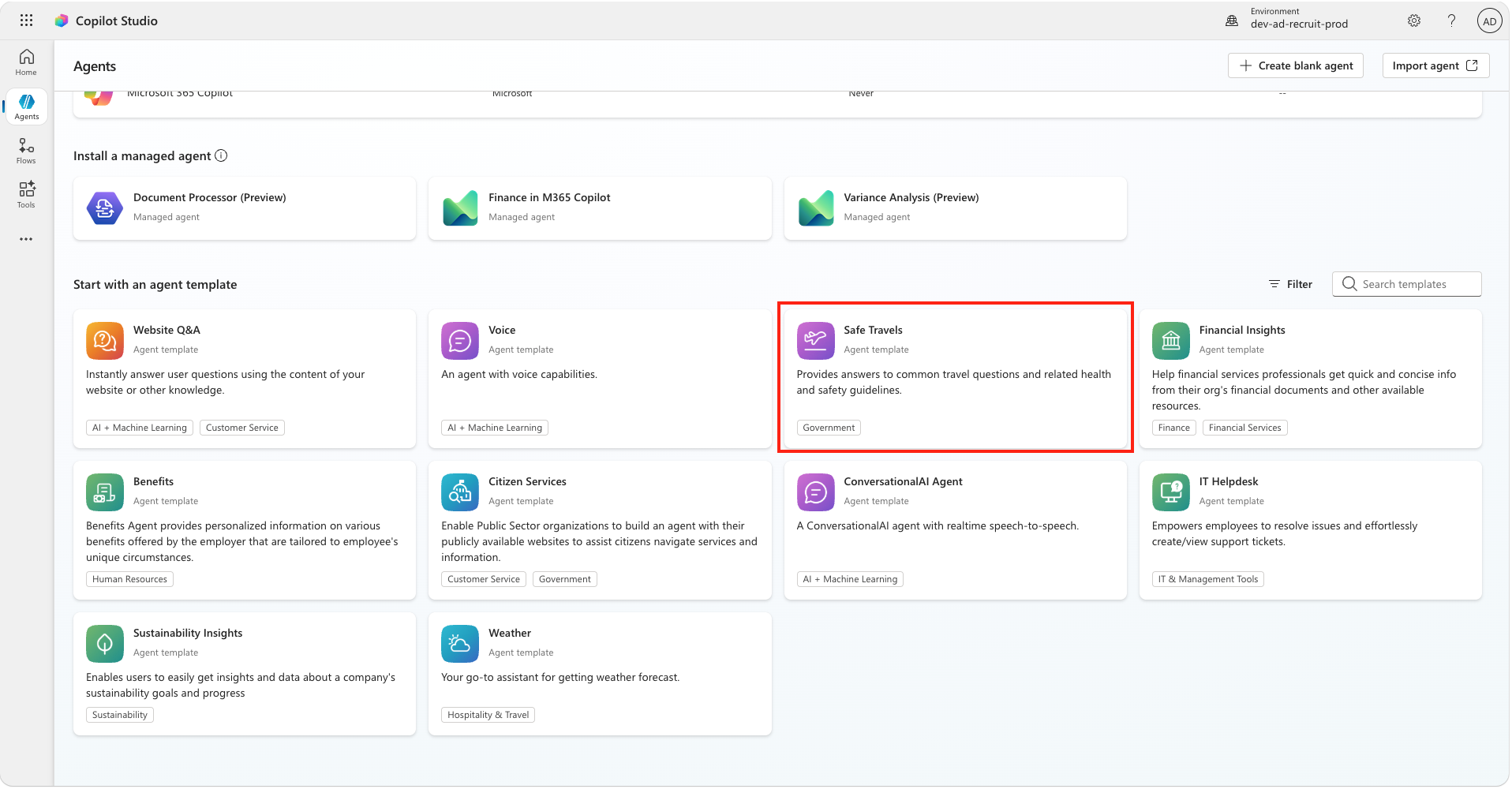Click the Website Q&A template icon
Screen dimensions: 1512x789
105,341
